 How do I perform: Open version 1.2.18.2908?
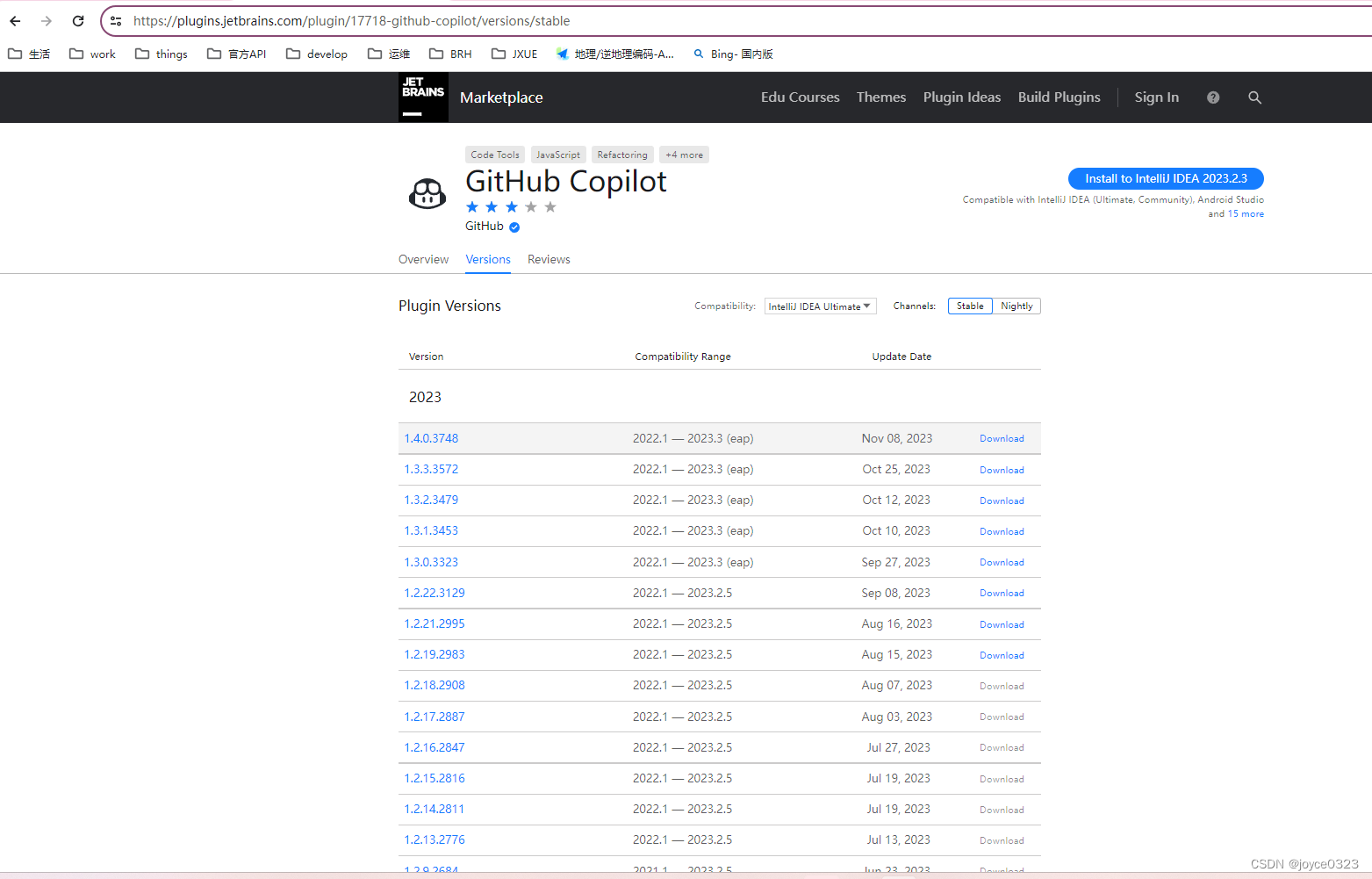[x=435, y=685]
